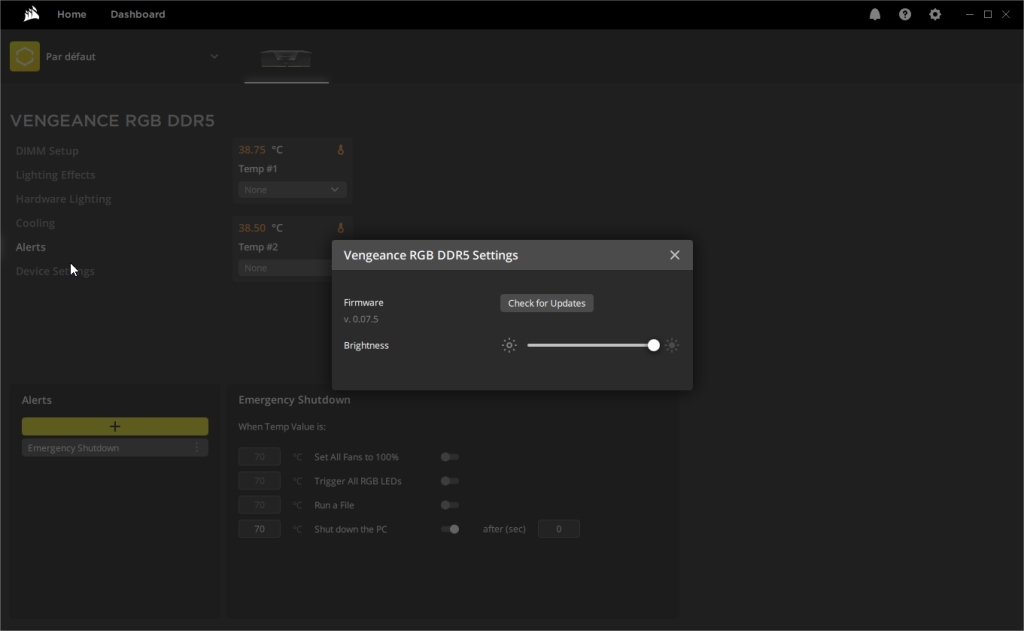1024x631 pixels.
Task: Adjust the Brightness slider handle
Action: tap(653, 346)
